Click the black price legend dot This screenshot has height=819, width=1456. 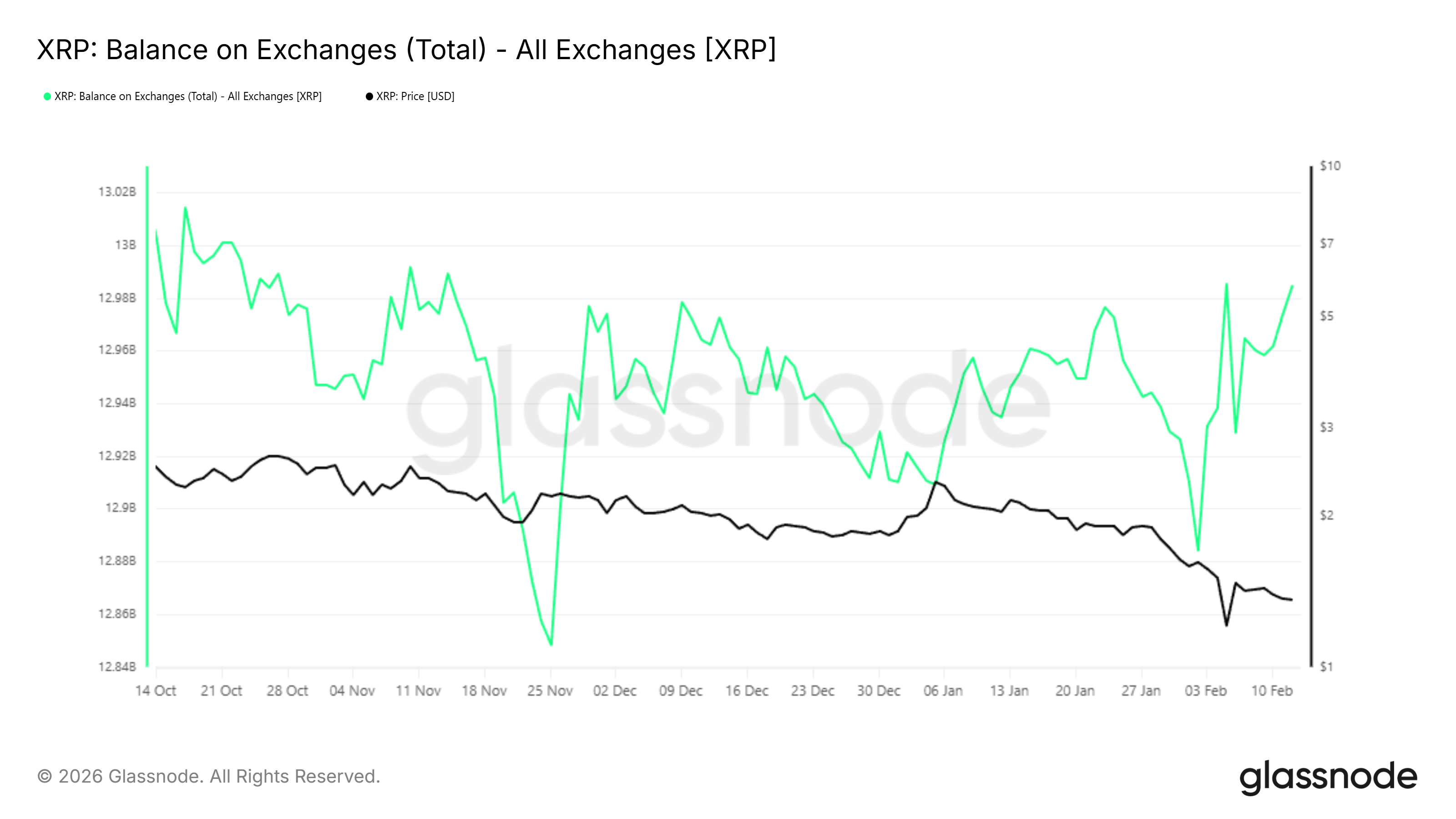pyautogui.click(x=369, y=96)
